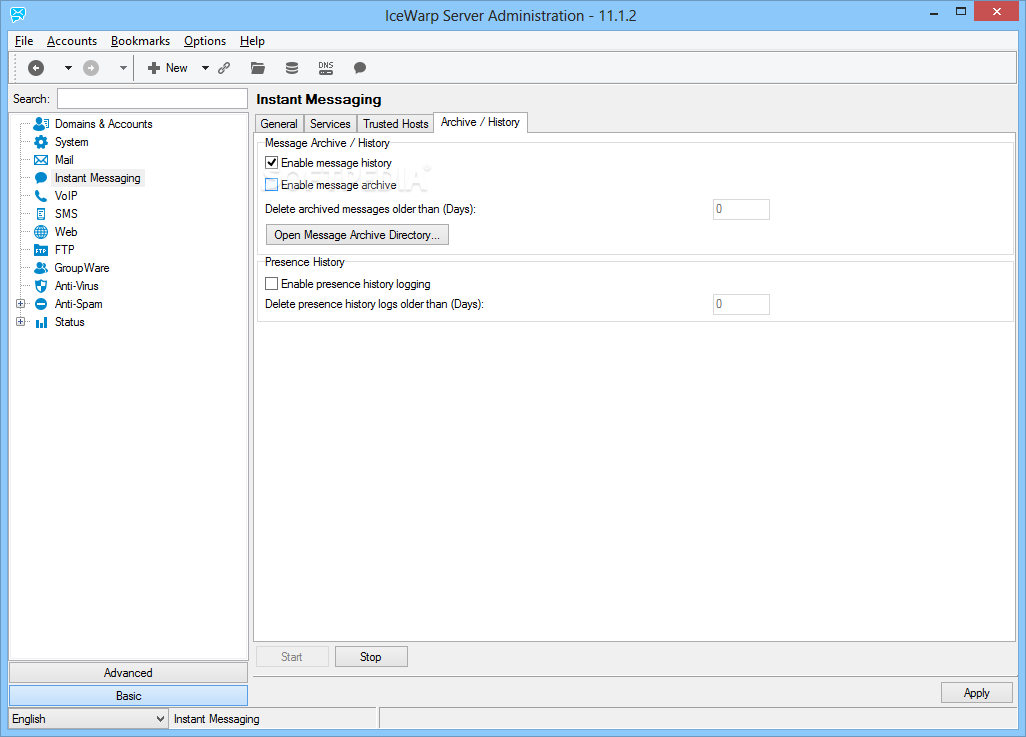Select VoIP tree label
Screen dimensions: 1026x737
click(x=66, y=196)
